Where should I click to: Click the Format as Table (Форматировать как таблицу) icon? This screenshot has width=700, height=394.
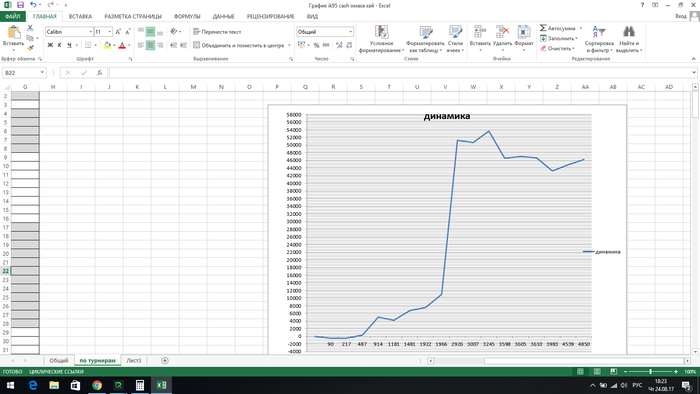(425, 32)
